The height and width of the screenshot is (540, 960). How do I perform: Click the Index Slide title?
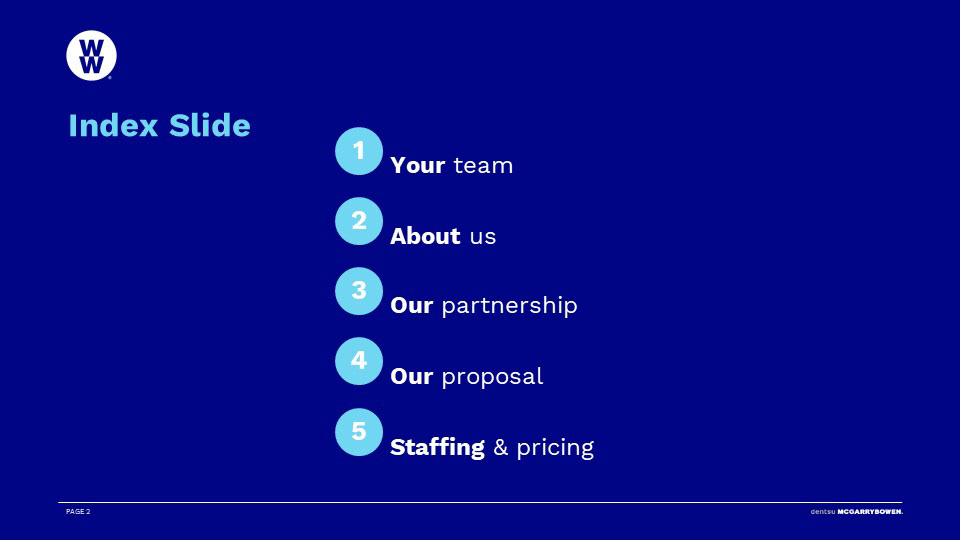point(159,126)
